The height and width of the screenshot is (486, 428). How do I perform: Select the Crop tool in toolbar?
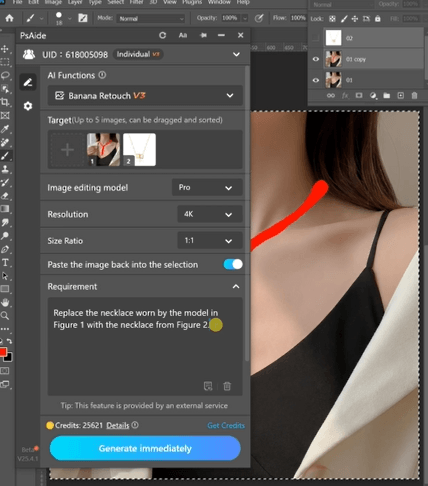(5, 102)
